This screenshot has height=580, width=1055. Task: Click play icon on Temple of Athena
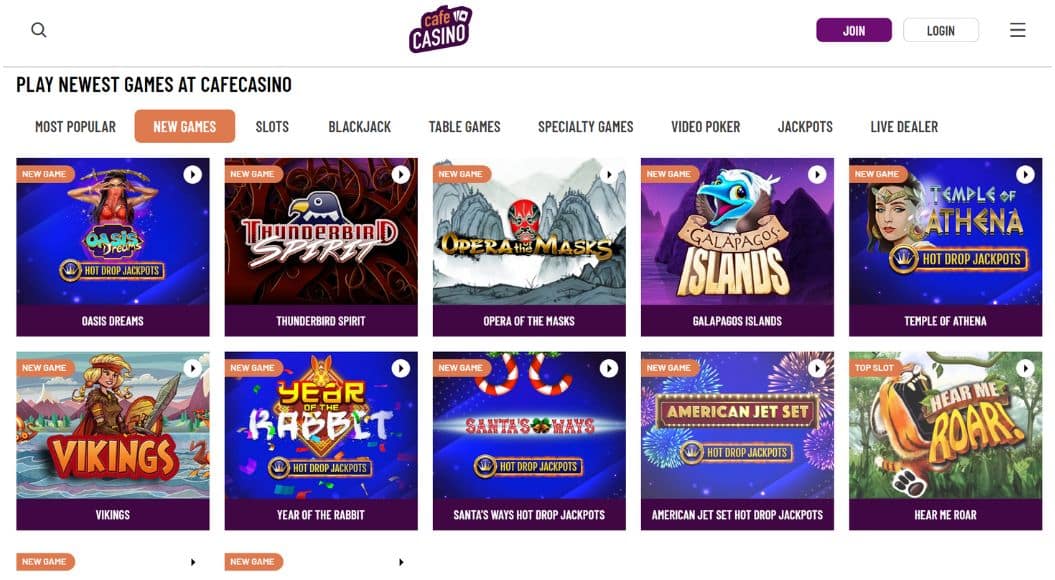pyautogui.click(x=1025, y=175)
